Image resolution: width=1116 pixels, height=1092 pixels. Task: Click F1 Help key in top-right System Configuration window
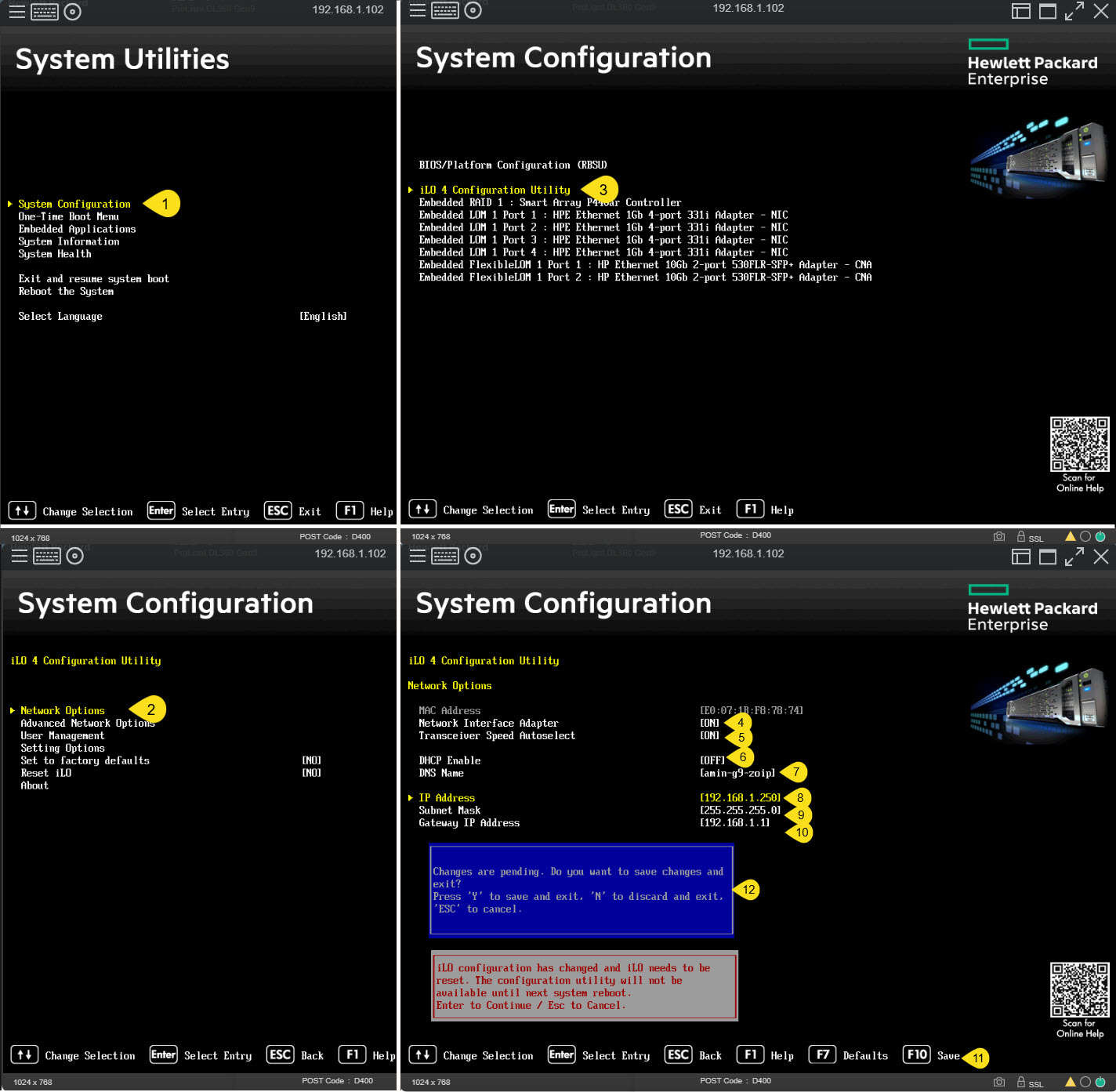[x=750, y=510]
